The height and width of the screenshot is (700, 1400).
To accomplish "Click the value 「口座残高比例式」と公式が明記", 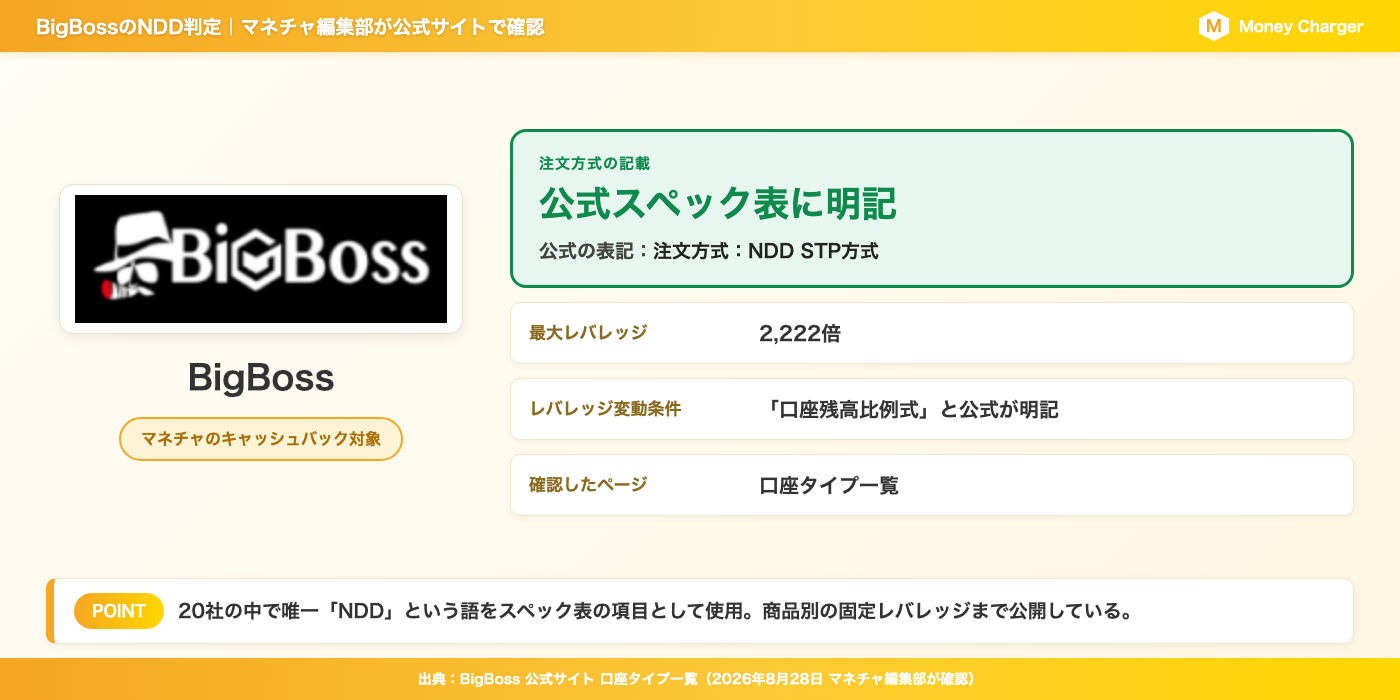I will coord(909,410).
